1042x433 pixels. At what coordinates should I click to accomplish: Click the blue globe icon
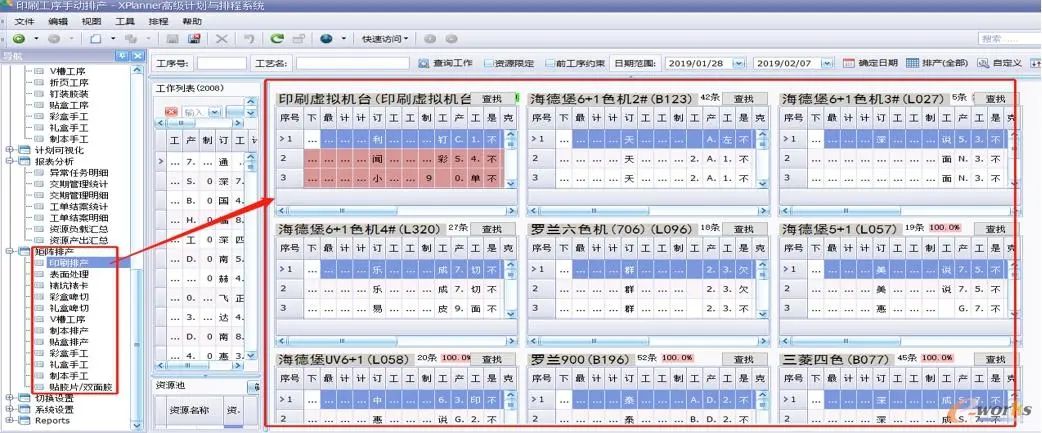(x=326, y=38)
